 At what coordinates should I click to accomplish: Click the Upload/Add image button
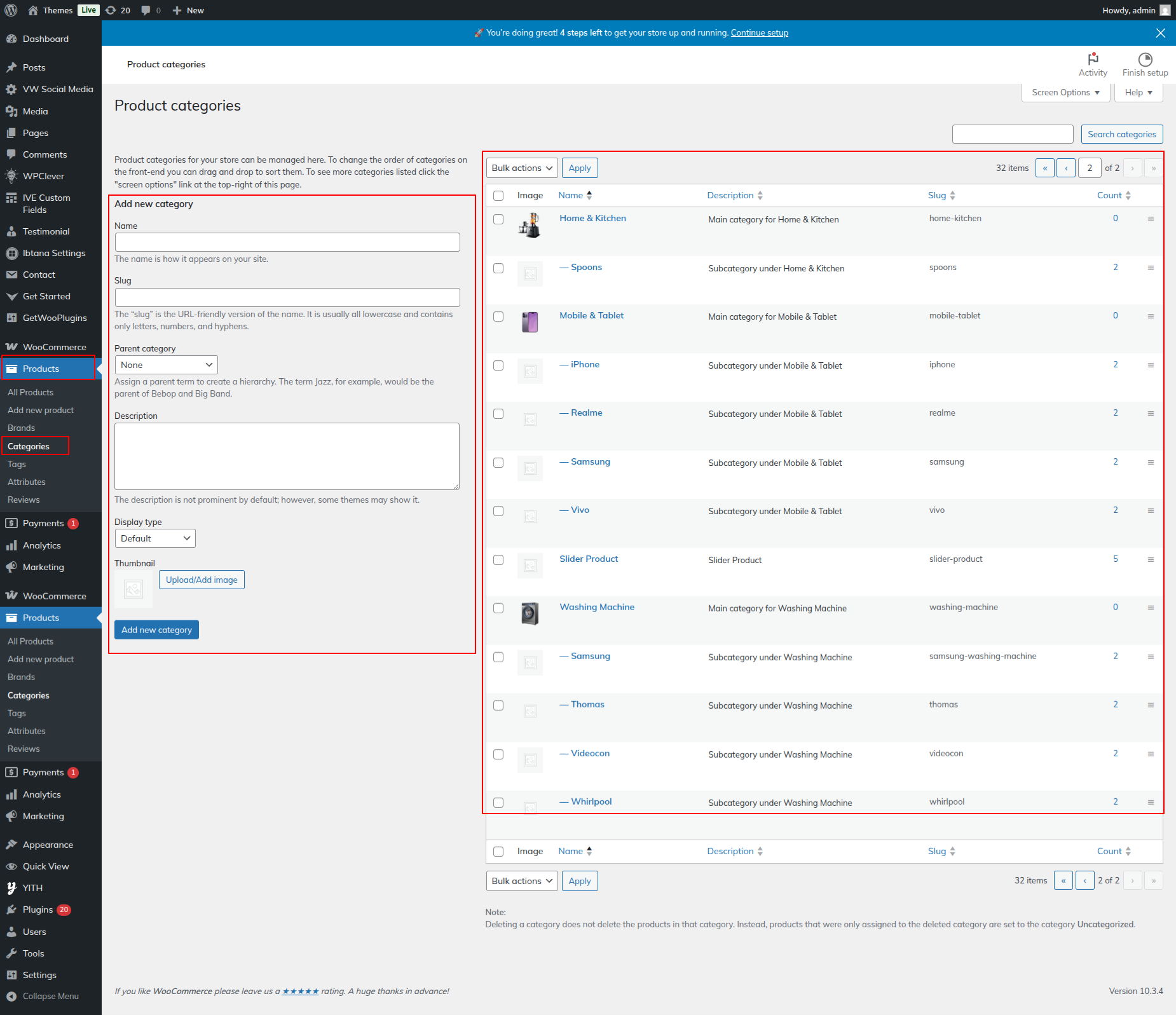click(x=202, y=580)
